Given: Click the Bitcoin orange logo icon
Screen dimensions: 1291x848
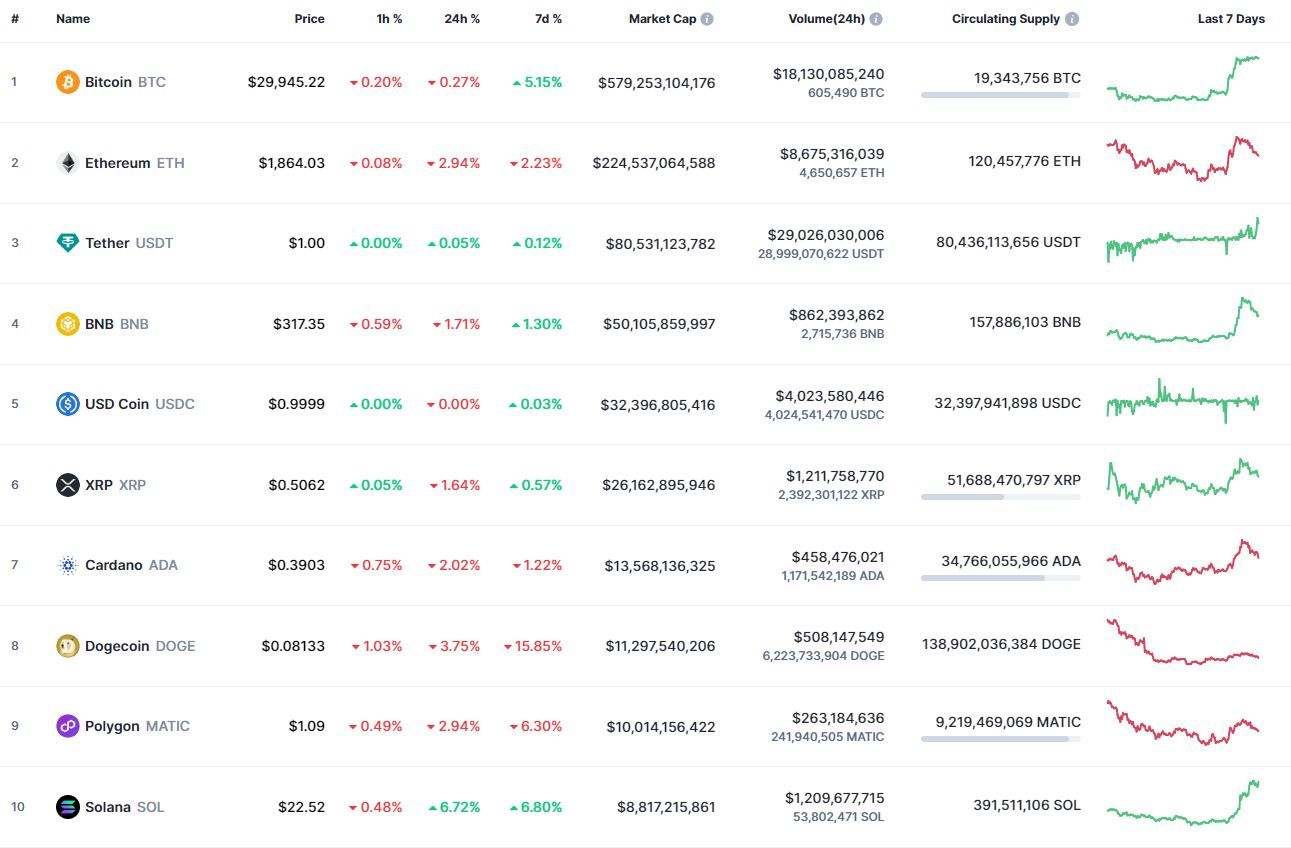Looking at the screenshot, I should [67, 82].
